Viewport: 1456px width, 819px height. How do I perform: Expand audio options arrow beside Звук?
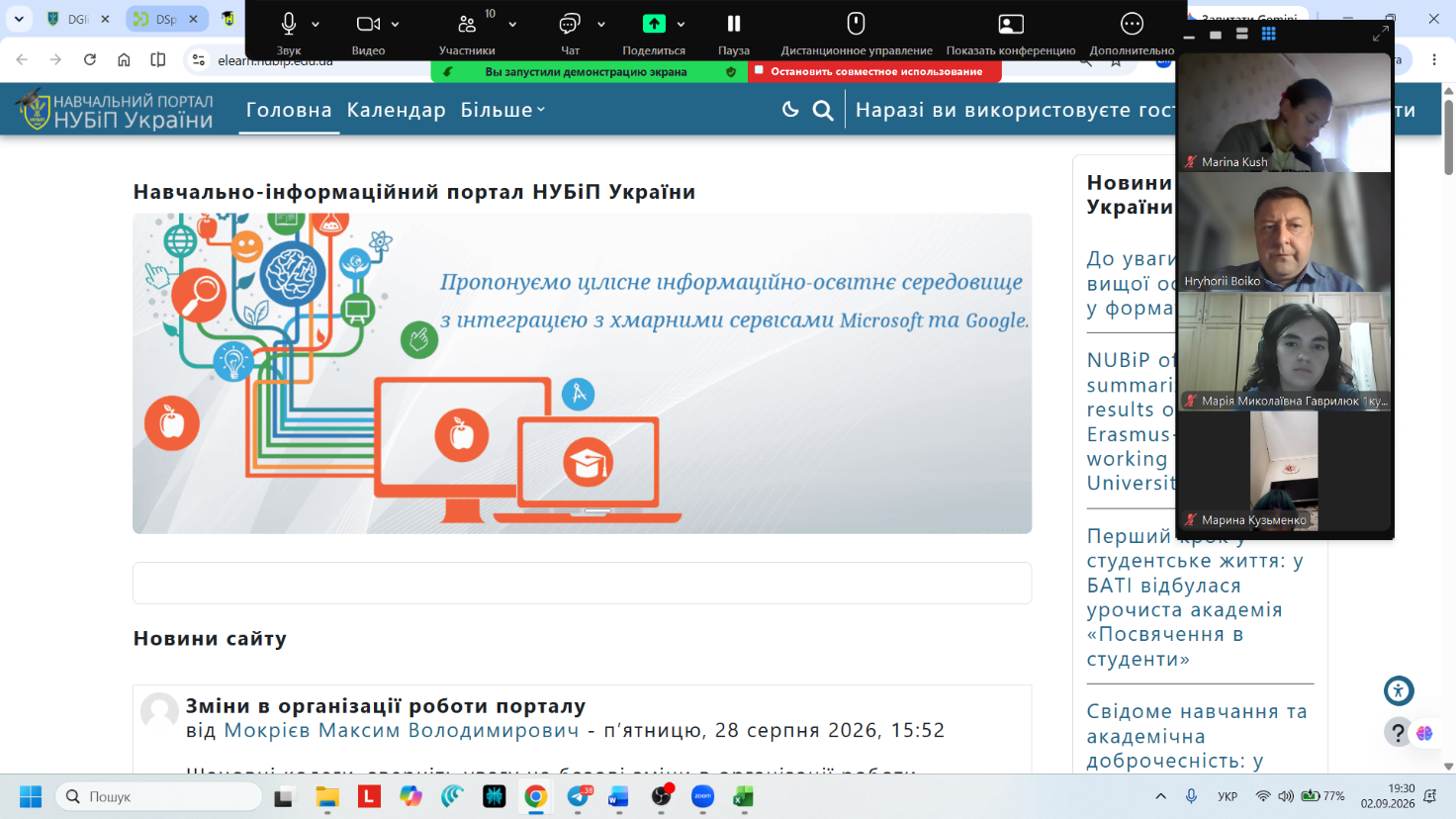tap(316, 24)
